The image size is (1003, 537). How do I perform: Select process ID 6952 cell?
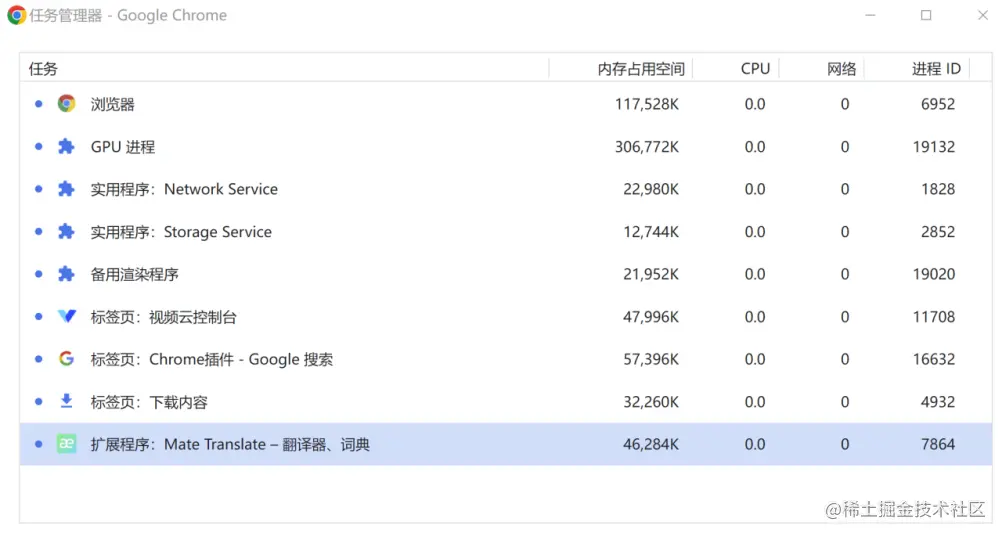click(x=938, y=104)
